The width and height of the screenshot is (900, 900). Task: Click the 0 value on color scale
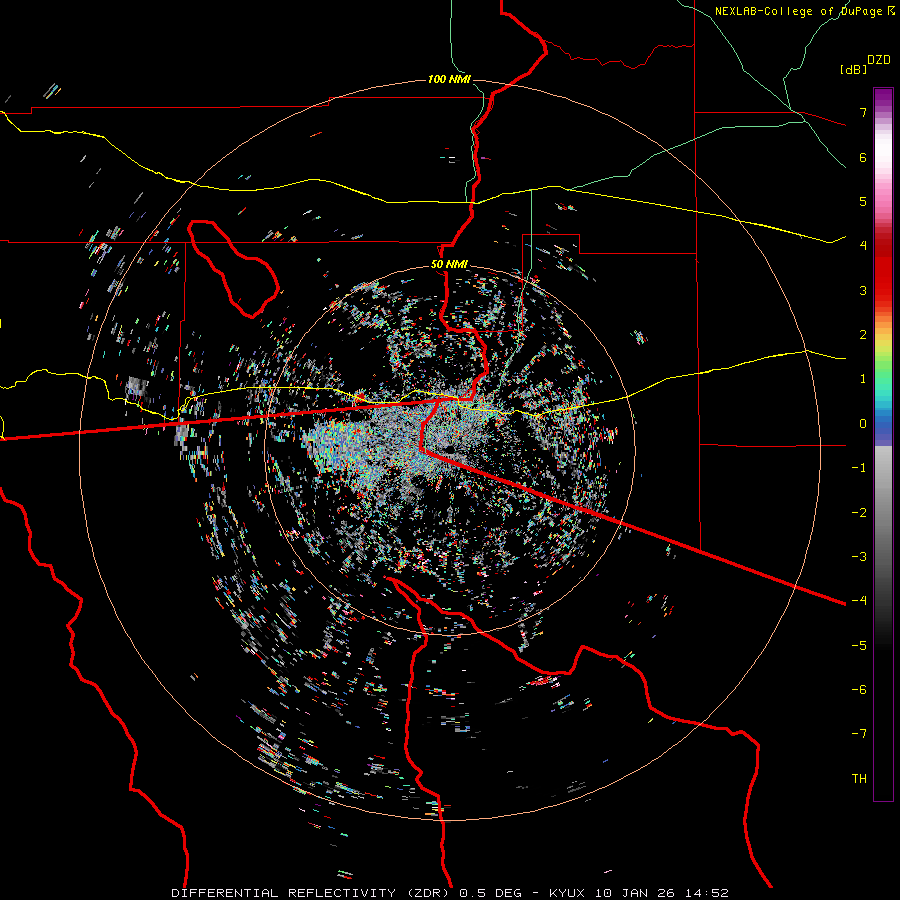(x=863, y=424)
